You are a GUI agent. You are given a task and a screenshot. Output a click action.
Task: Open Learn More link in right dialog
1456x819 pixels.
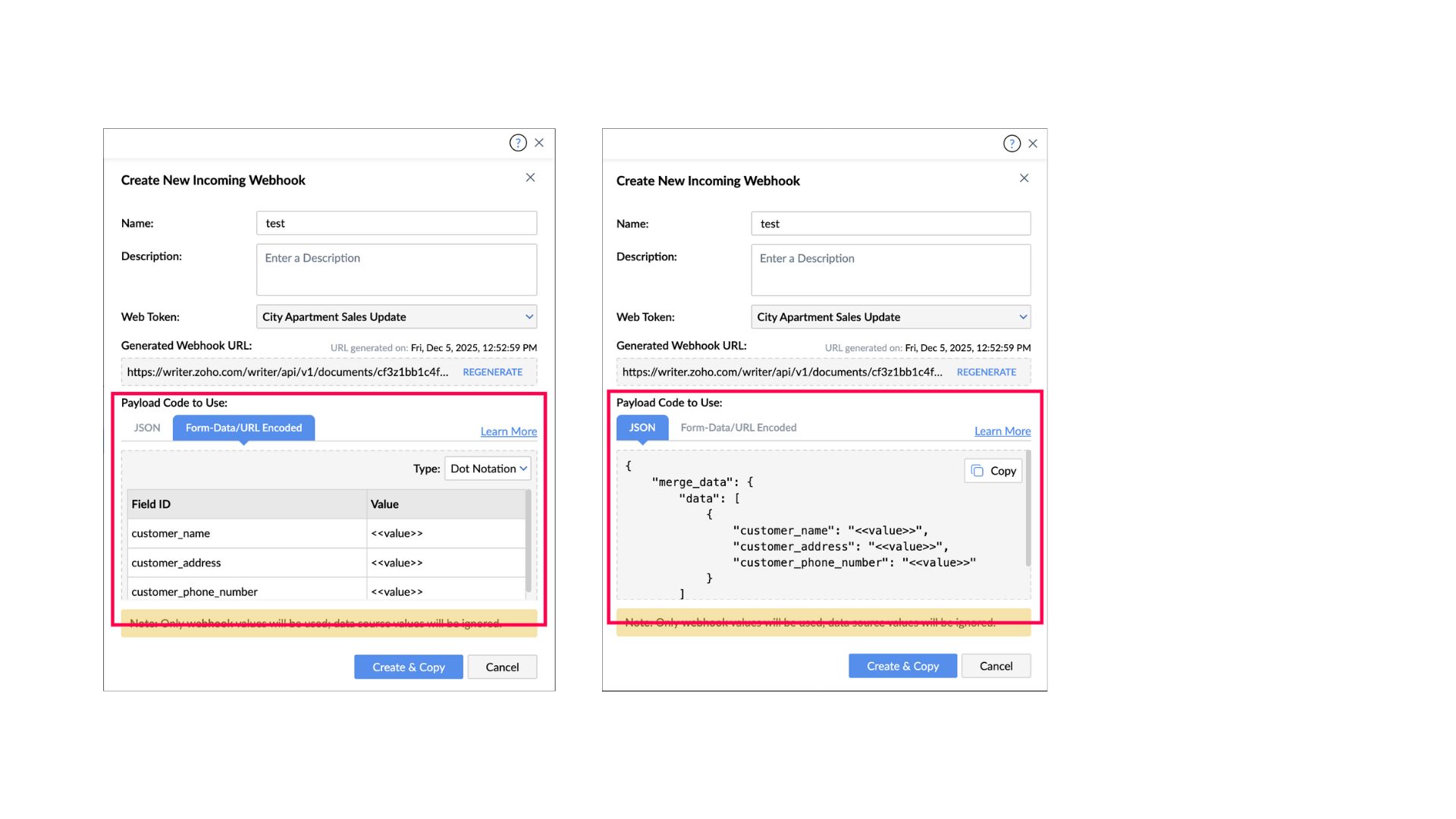point(1002,431)
